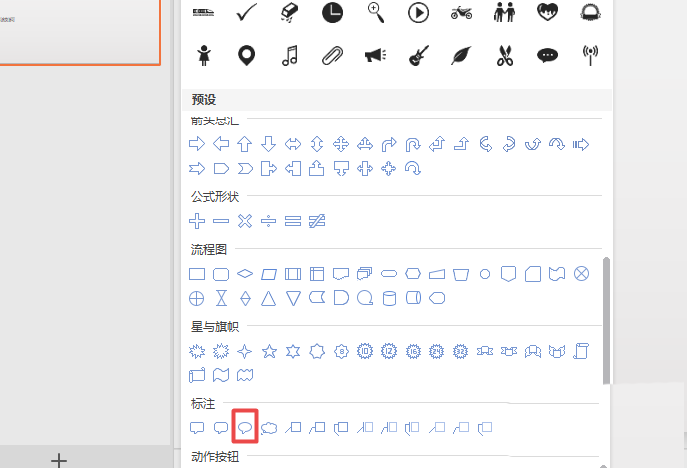This screenshot has width=687, height=468.
Task: Select the division sign equation shape
Action: [x=269, y=221]
